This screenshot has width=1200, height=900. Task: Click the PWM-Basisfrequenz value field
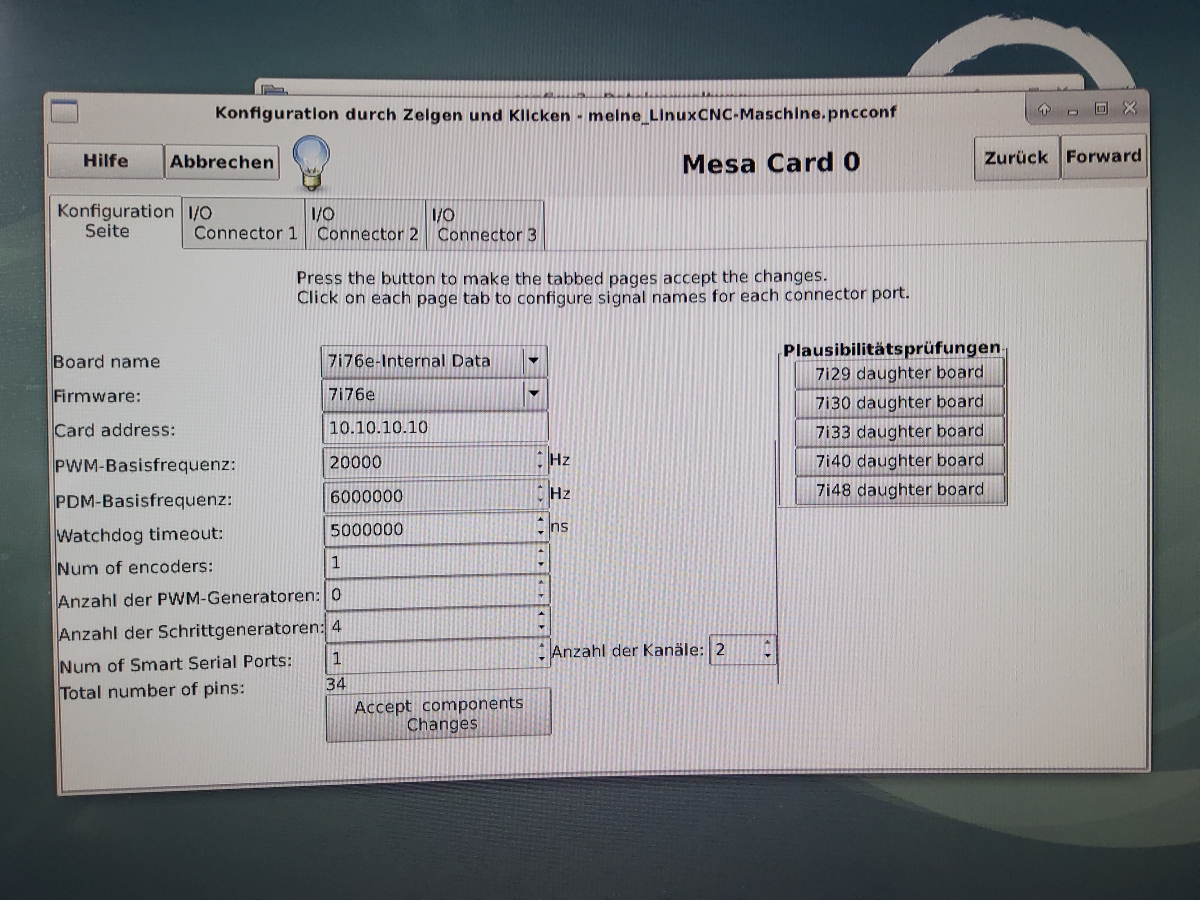(x=430, y=462)
